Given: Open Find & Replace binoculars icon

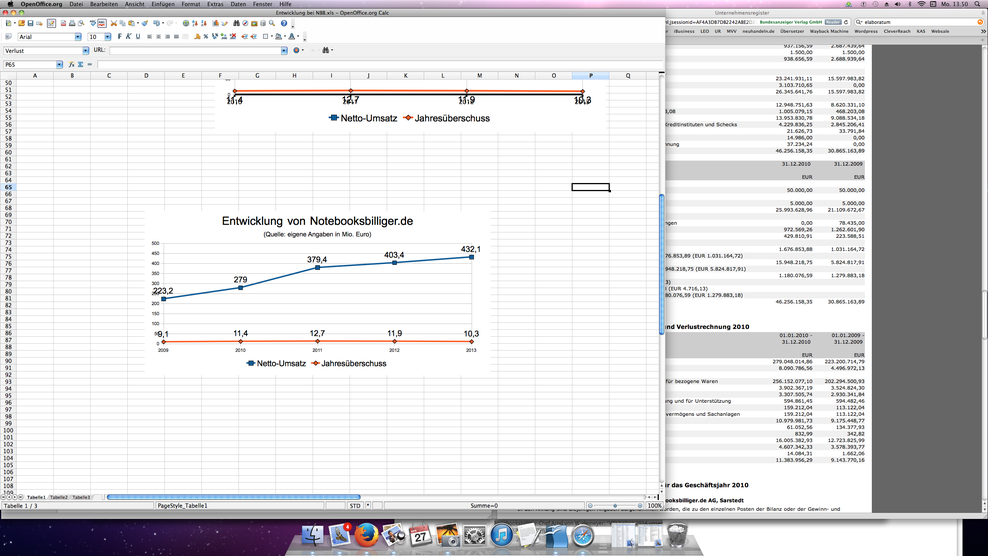Looking at the screenshot, I should (x=236, y=23).
